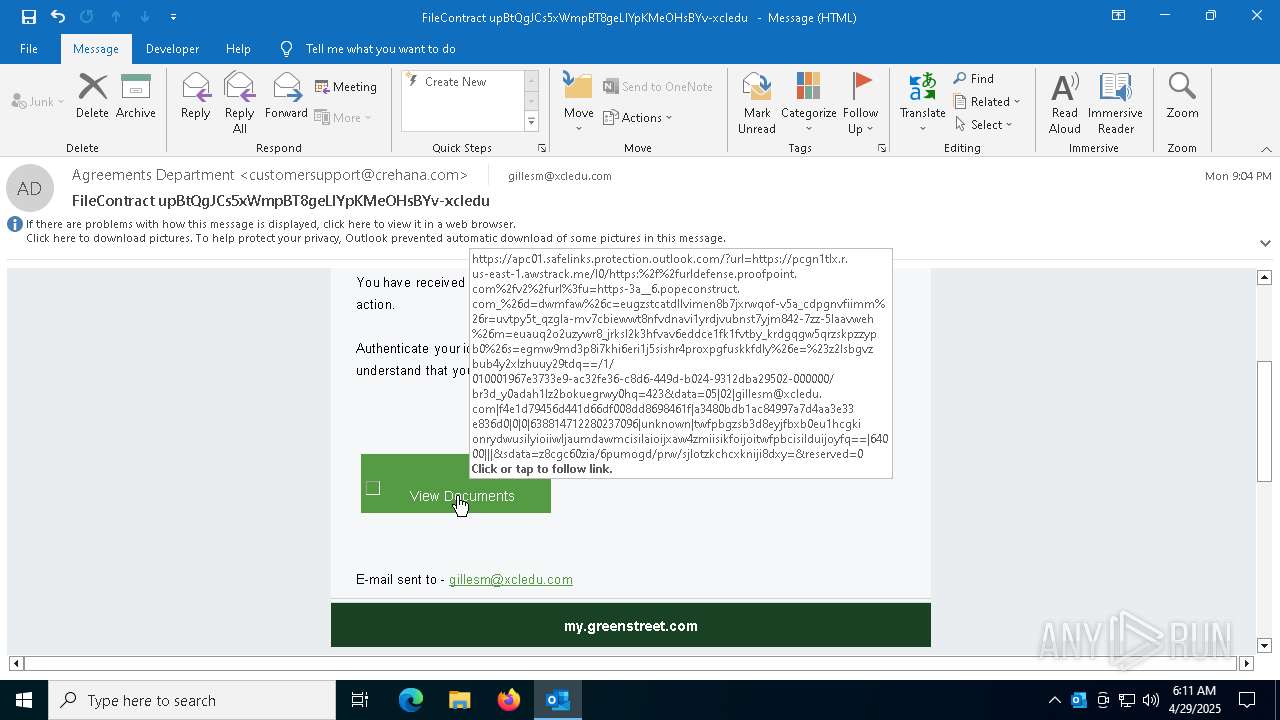Start Read Aloud
The height and width of the screenshot is (720, 1280).
point(1065,103)
